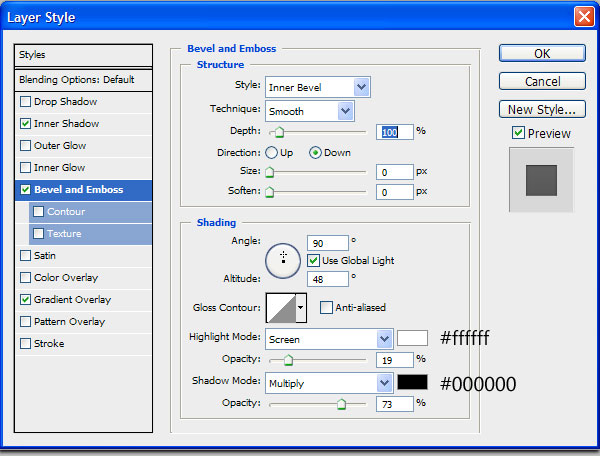Enable the Contour checkbox
The width and height of the screenshot is (600, 456).
(x=38, y=212)
